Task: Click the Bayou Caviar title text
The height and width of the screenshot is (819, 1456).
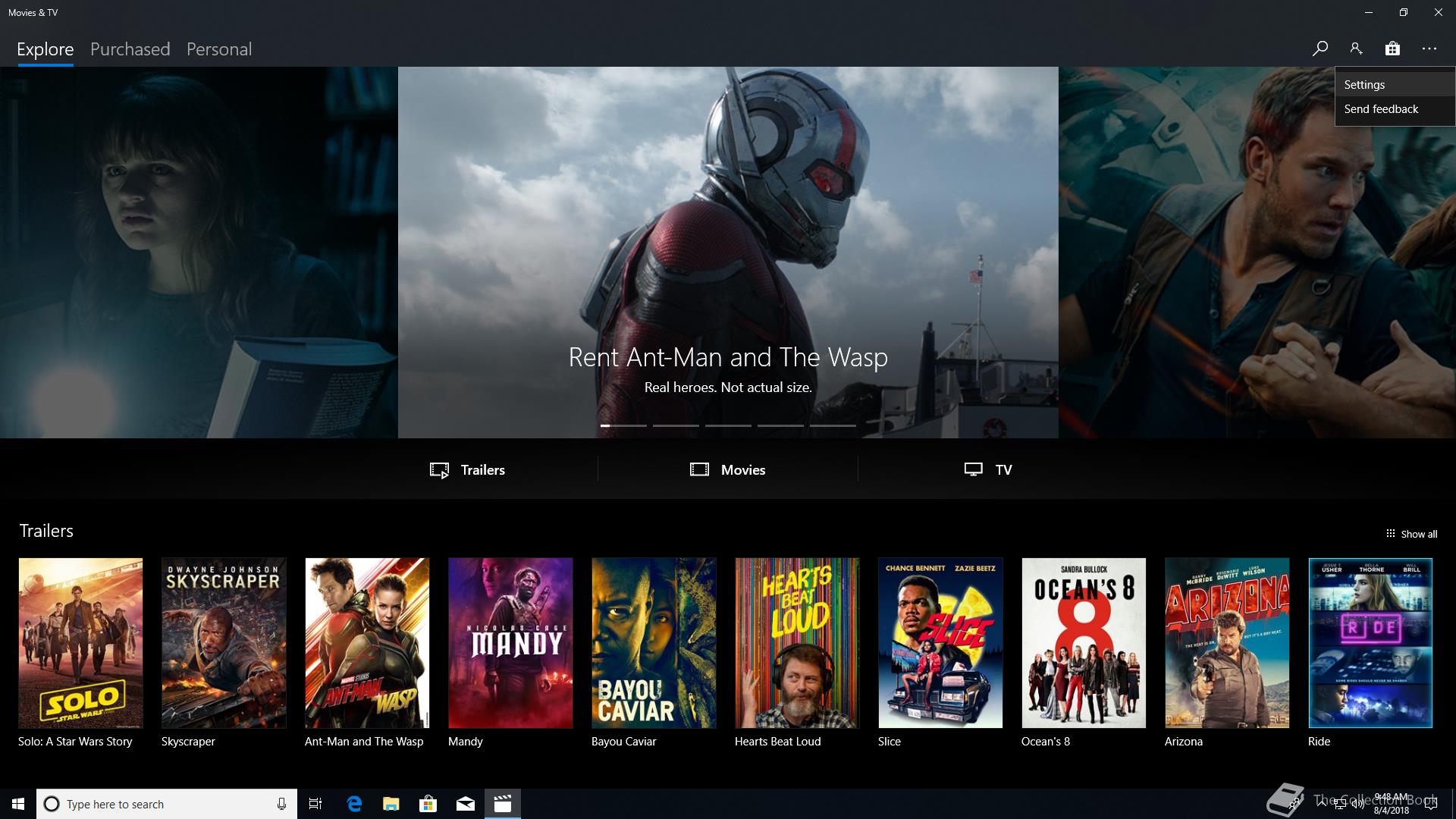Action: [x=623, y=742]
